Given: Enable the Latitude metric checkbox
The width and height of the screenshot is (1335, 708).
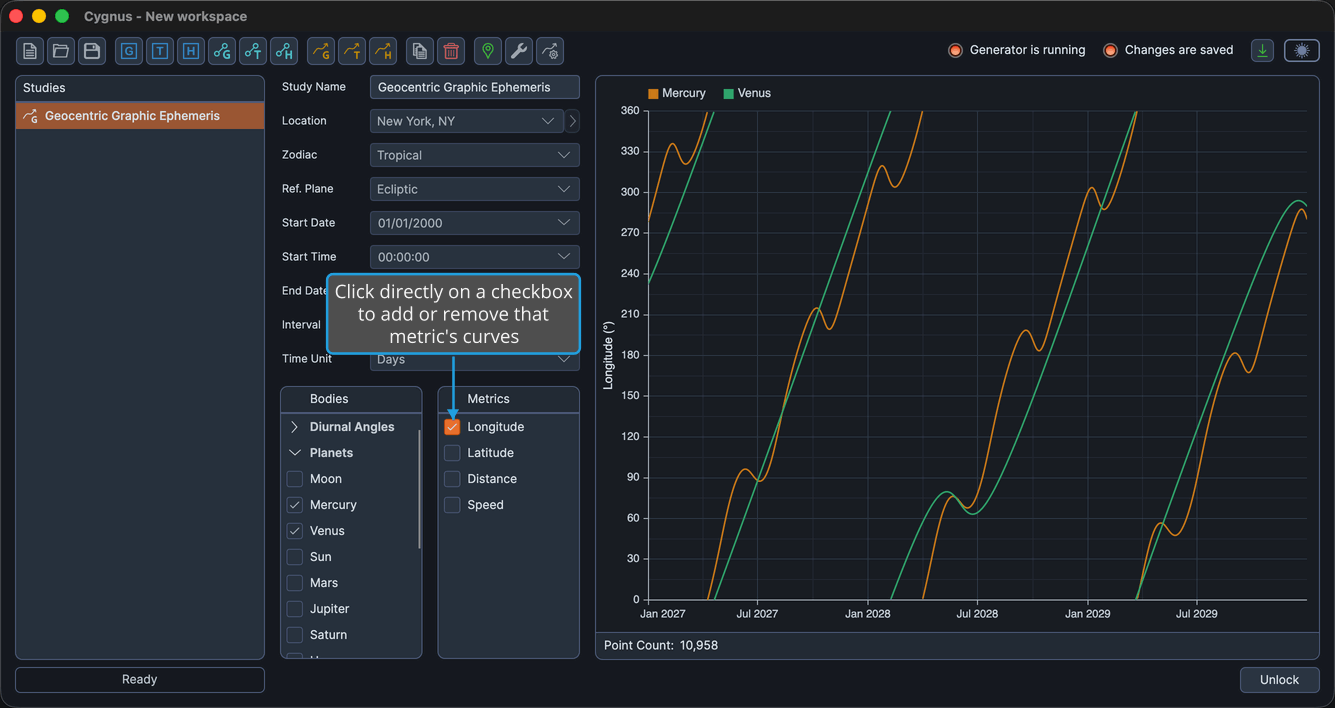Looking at the screenshot, I should click(x=452, y=453).
